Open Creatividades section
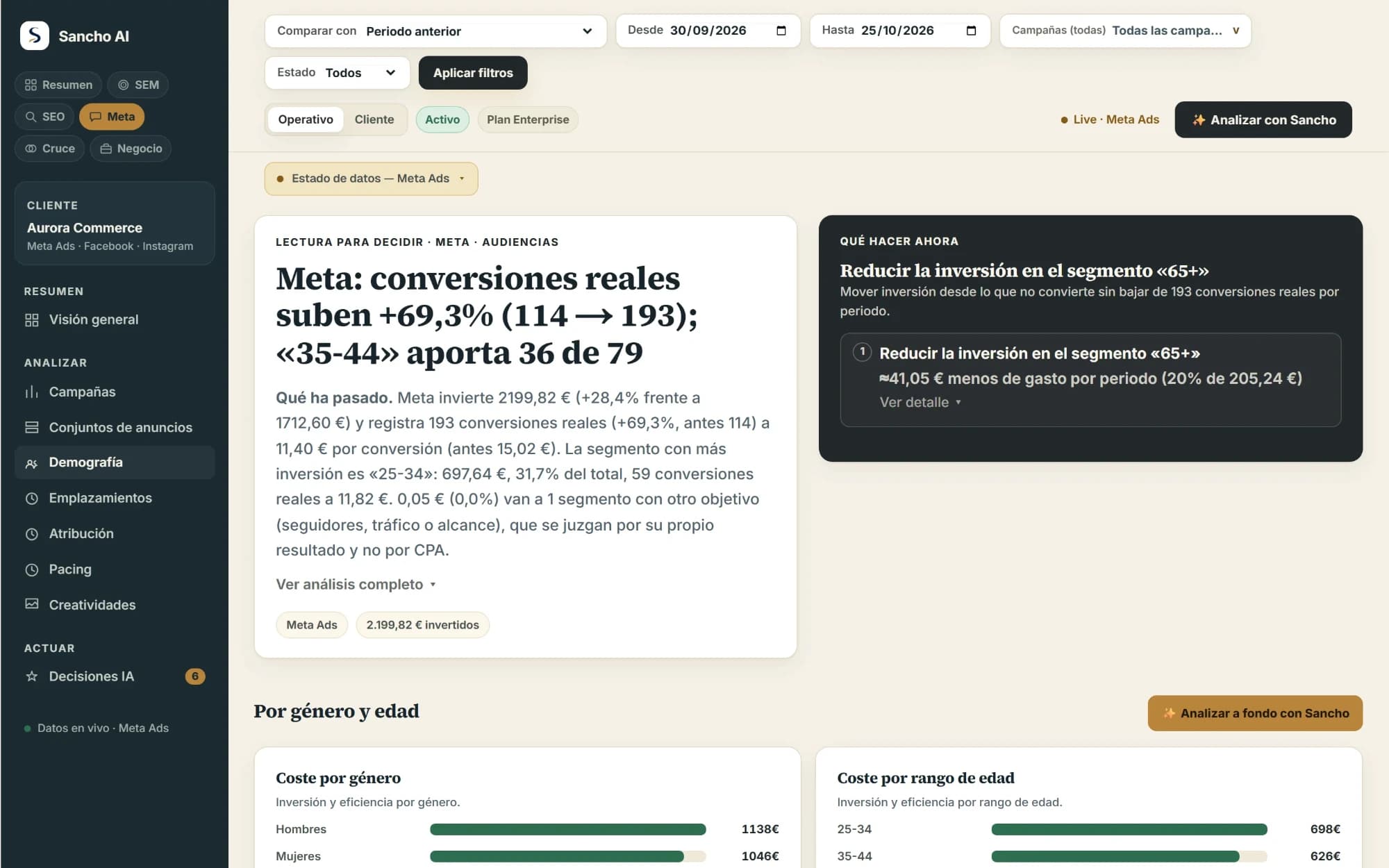This screenshot has height=868, width=1389. point(115,605)
